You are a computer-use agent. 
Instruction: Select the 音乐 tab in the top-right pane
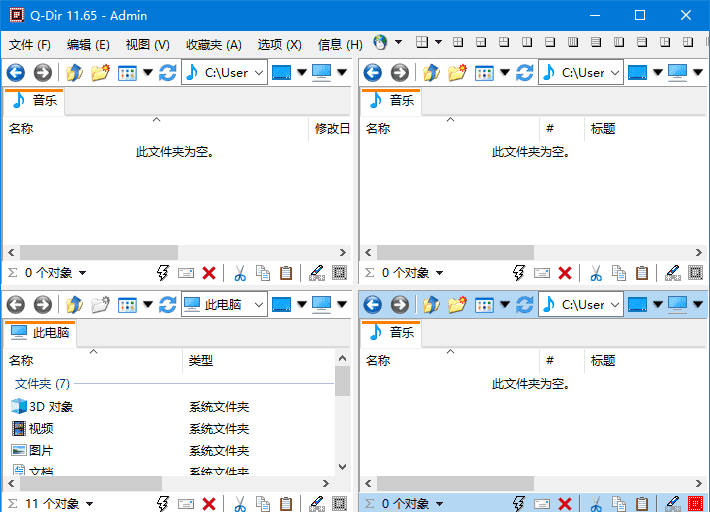392,100
